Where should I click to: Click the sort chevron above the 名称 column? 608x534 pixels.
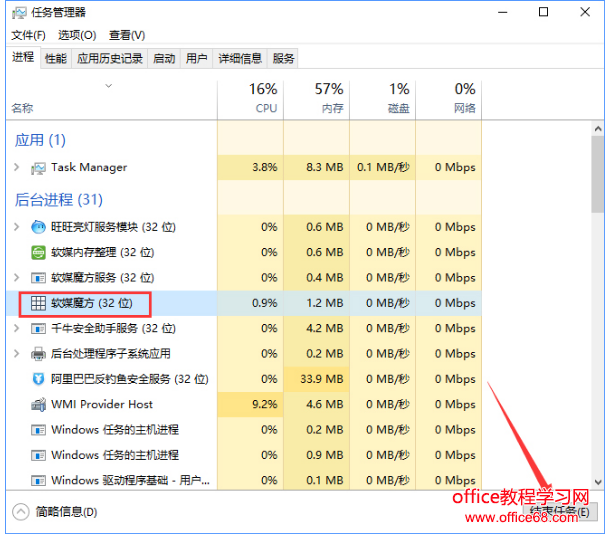(x=109, y=86)
